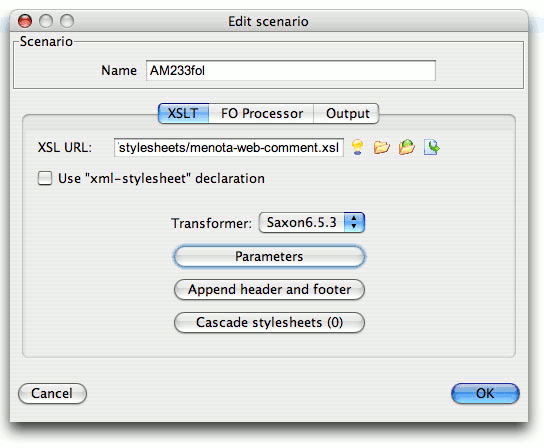Click the folder icon with green globe
Image resolution: width=544 pixels, height=448 pixels.
point(407,147)
